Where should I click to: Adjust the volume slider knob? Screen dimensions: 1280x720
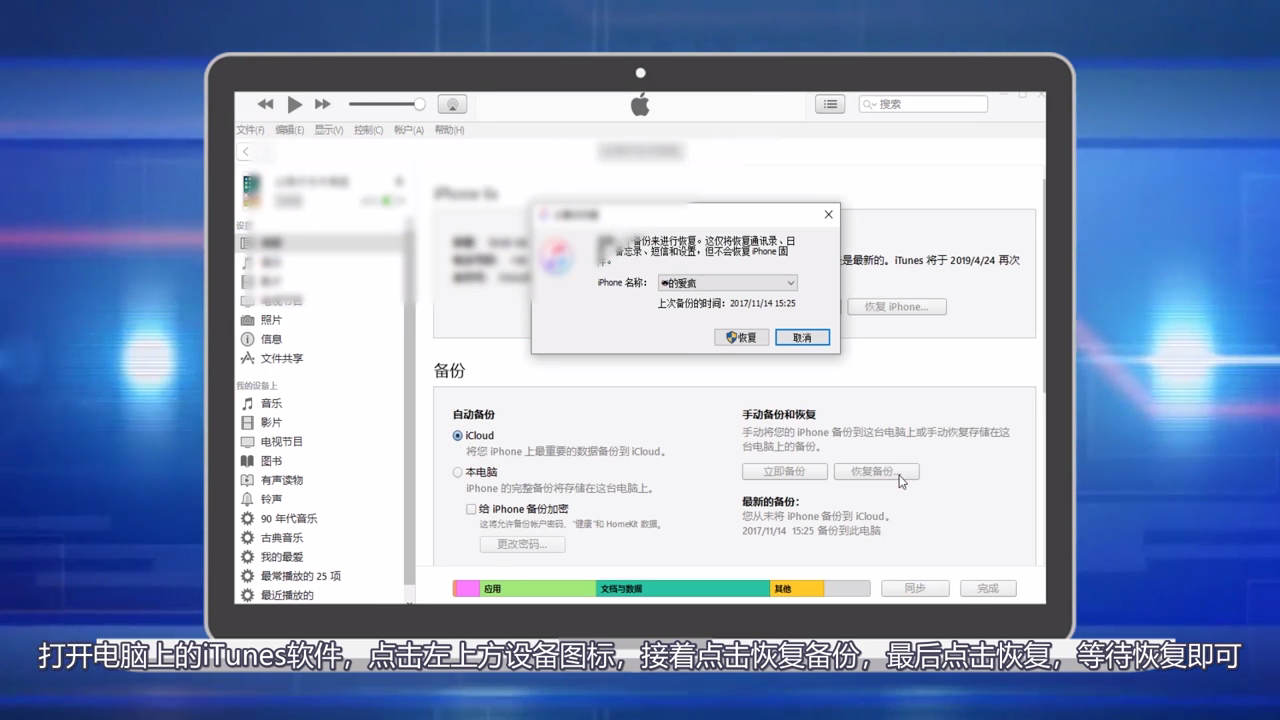(419, 104)
